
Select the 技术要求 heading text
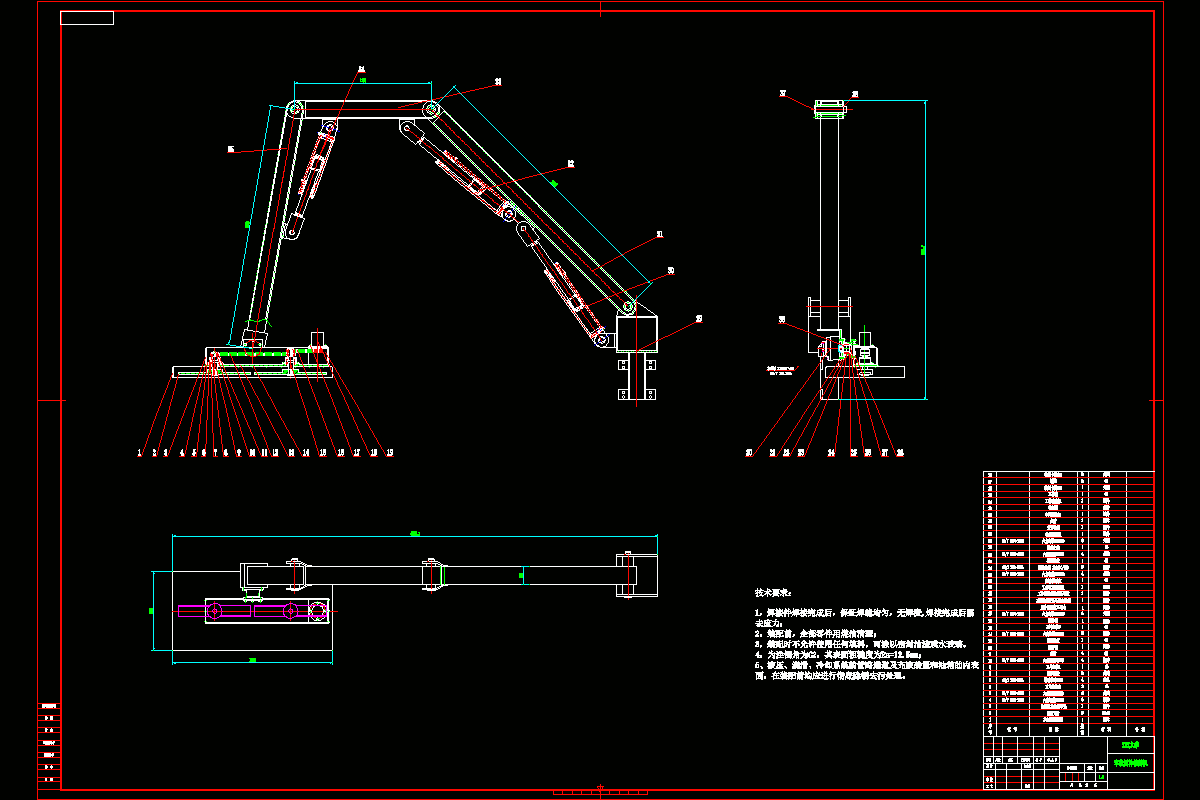pos(773,592)
